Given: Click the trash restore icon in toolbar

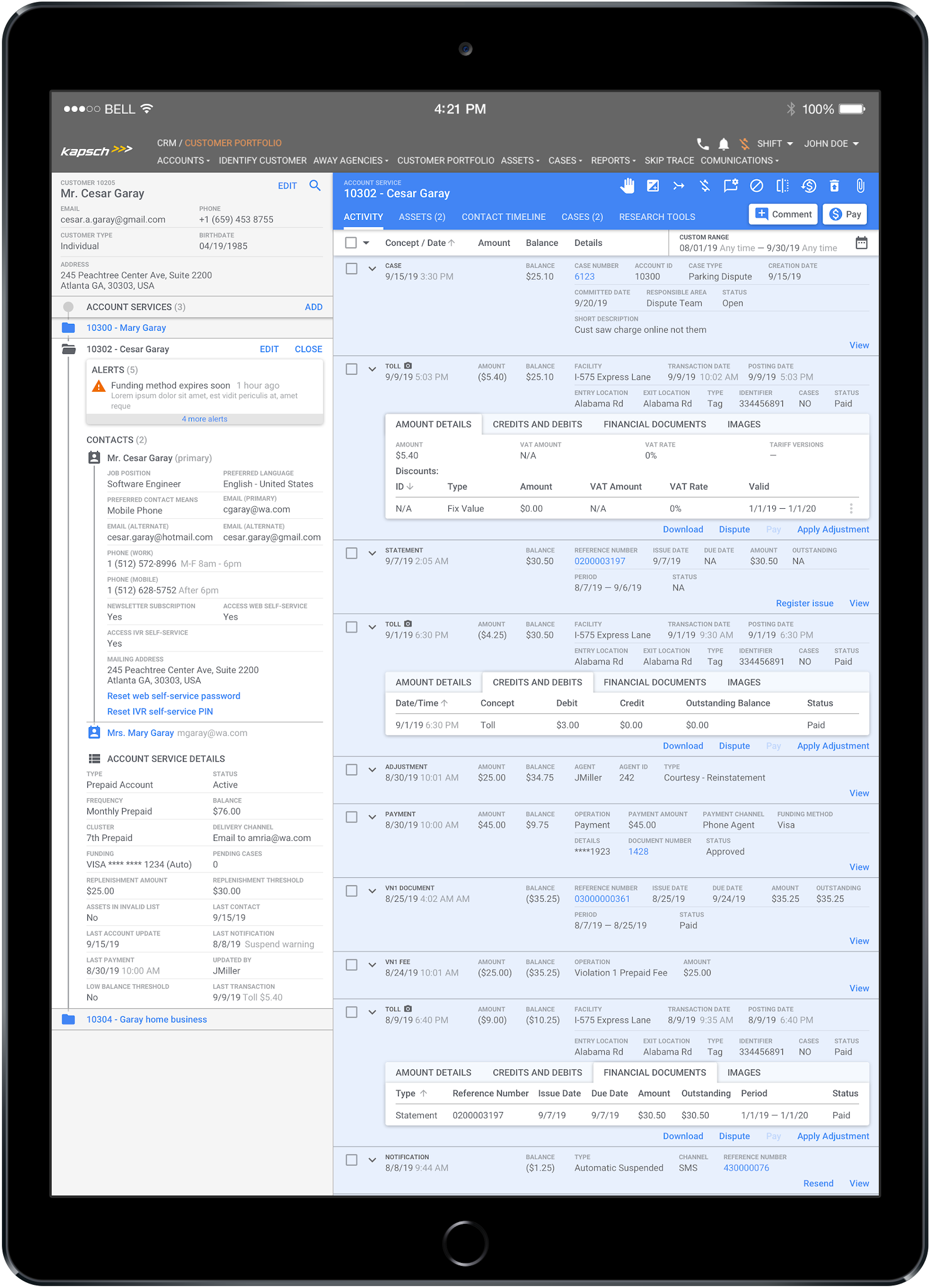Looking at the screenshot, I should pos(834,186).
